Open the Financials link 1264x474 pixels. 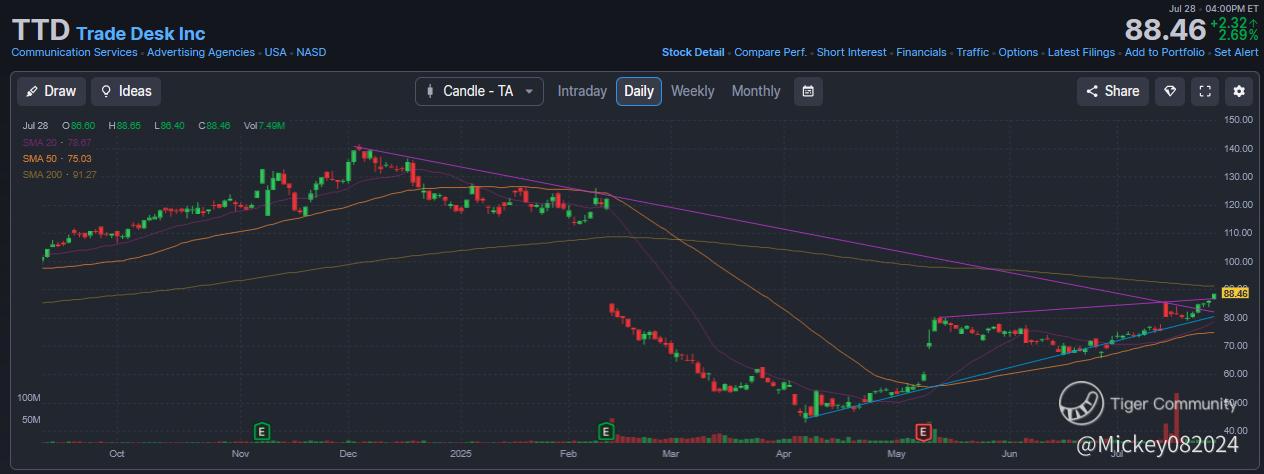tap(921, 52)
